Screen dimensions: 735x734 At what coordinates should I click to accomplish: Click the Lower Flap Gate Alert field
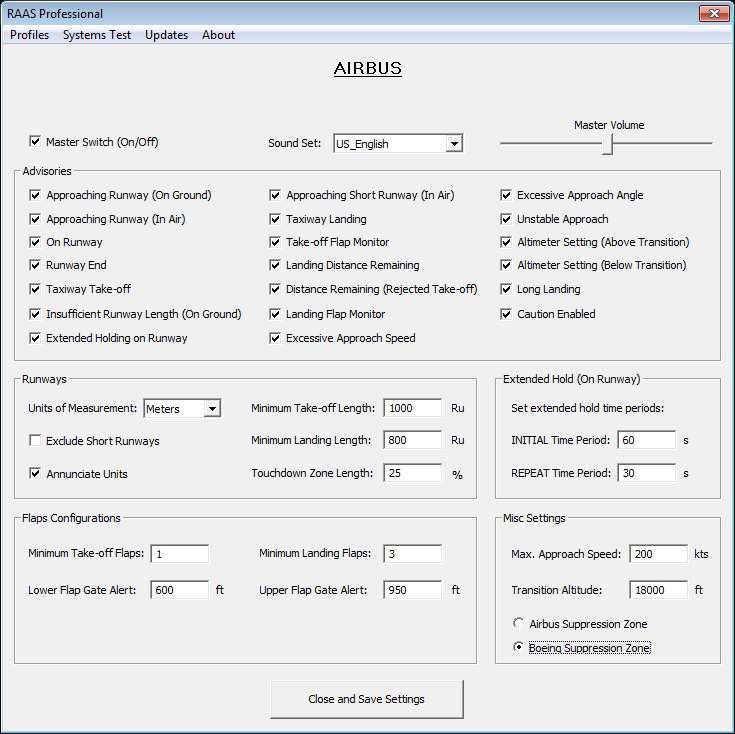click(x=180, y=590)
